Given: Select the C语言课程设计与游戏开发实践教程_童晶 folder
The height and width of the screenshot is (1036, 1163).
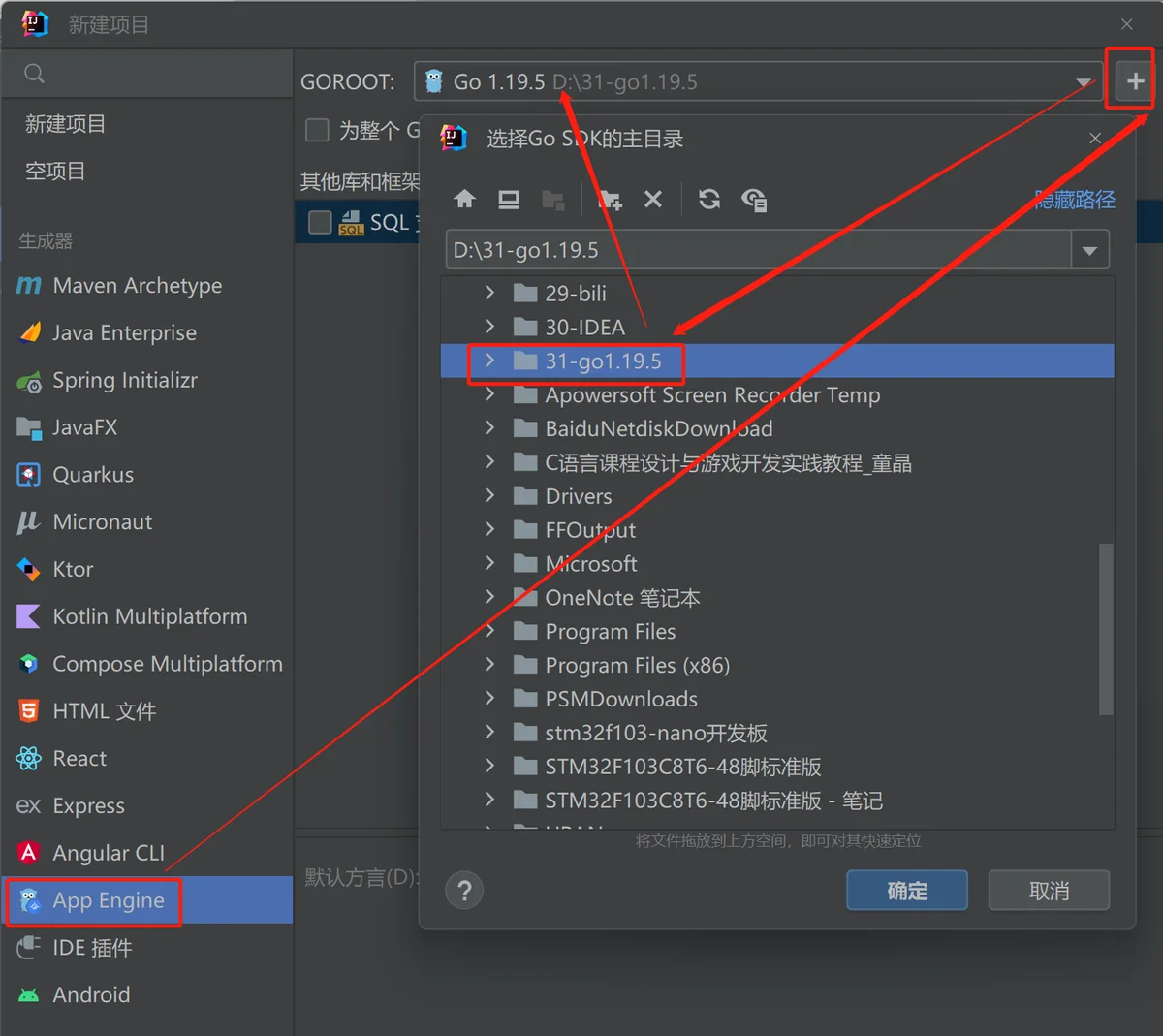Looking at the screenshot, I should click(777, 462).
